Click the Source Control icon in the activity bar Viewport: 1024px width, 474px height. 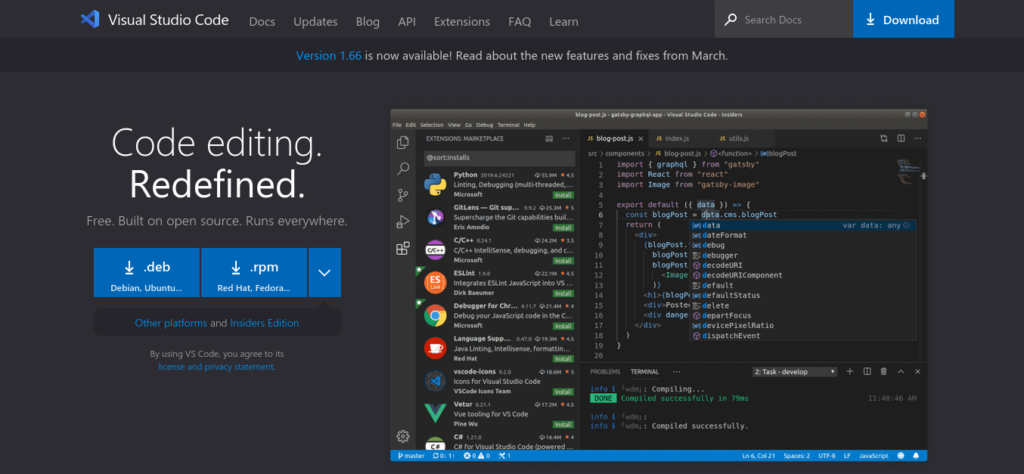pyautogui.click(x=403, y=196)
